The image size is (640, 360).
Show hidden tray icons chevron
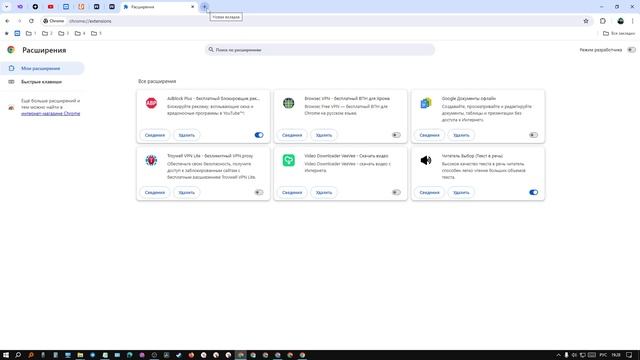(558, 355)
